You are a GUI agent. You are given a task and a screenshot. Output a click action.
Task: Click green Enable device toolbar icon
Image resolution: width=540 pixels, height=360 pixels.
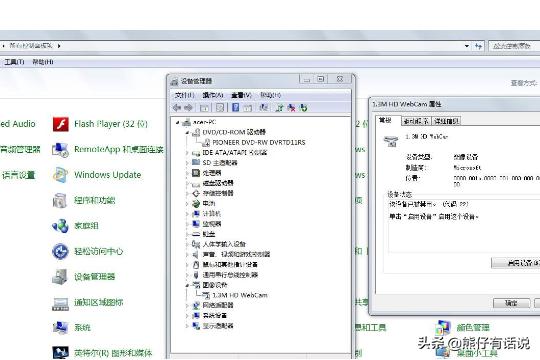point(303,108)
